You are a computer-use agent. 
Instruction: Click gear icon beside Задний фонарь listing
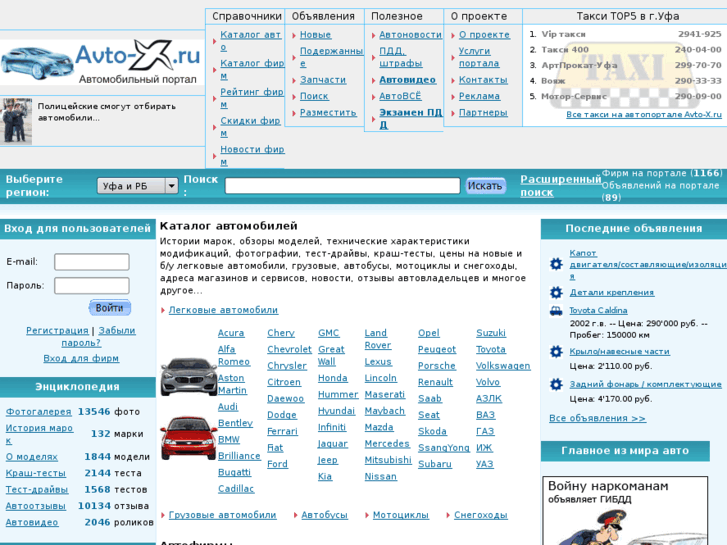click(x=556, y=385)
